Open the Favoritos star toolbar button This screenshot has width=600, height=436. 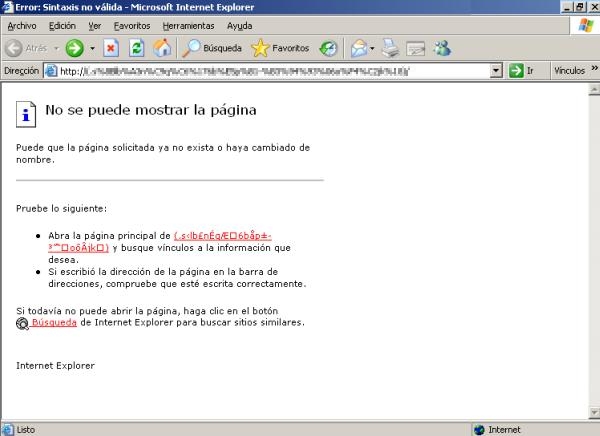point(280,48)
